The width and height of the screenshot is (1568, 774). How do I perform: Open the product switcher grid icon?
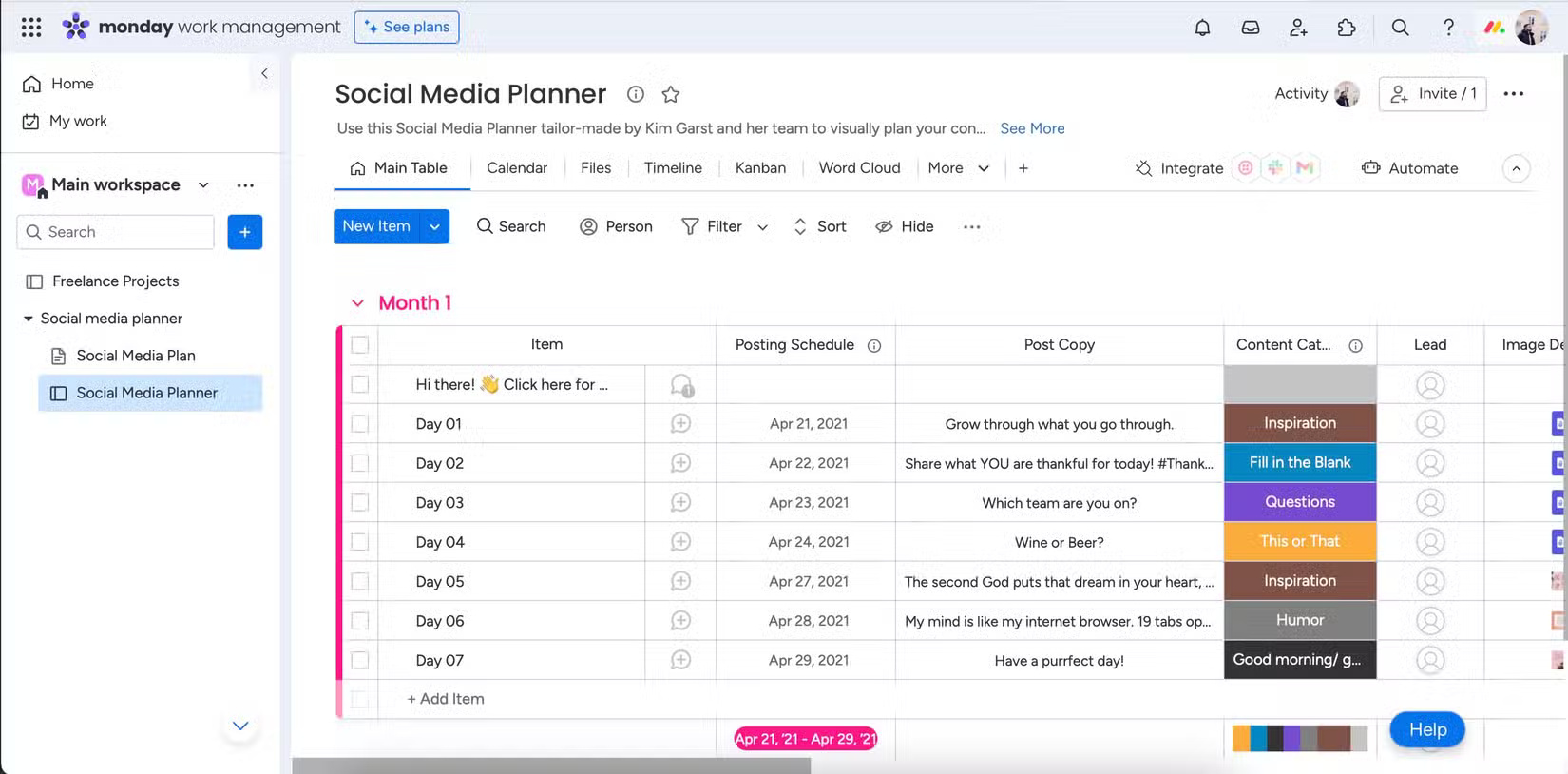pyautogui.click(x=31, y=27)
